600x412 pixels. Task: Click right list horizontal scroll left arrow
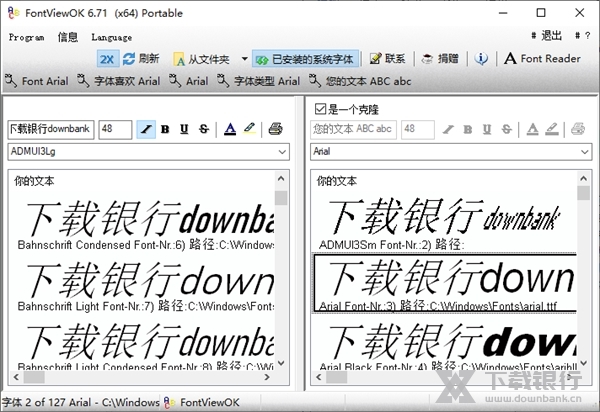tap(318, 377)
